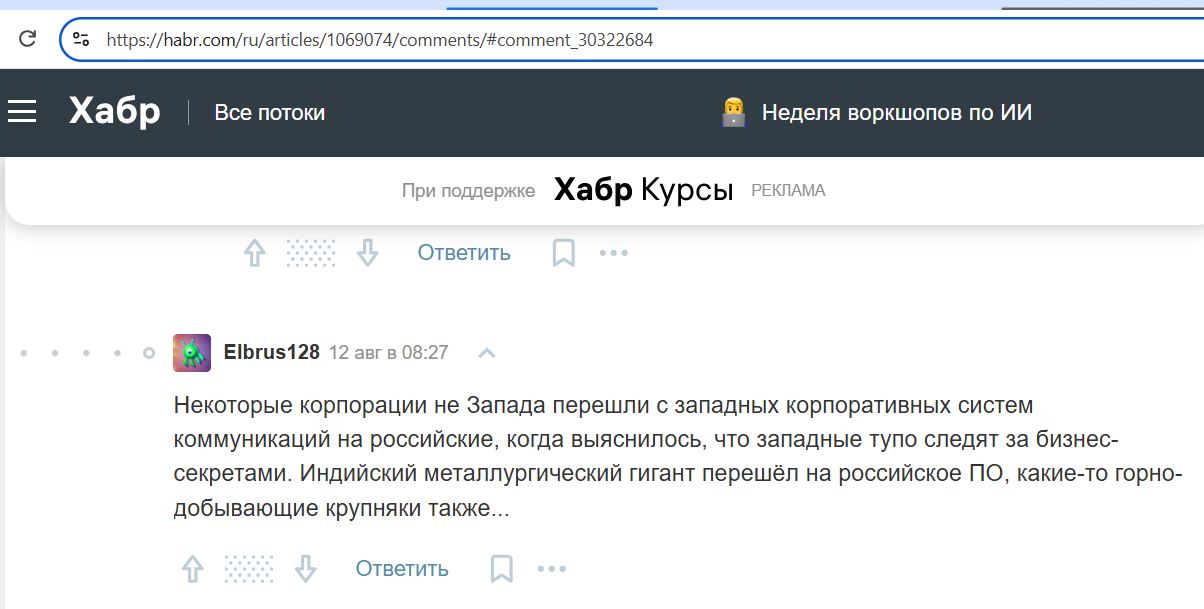Downvote the Elbrus128 comment
The width and height of the screenshot is (1204, 609).
coord(306,569)
